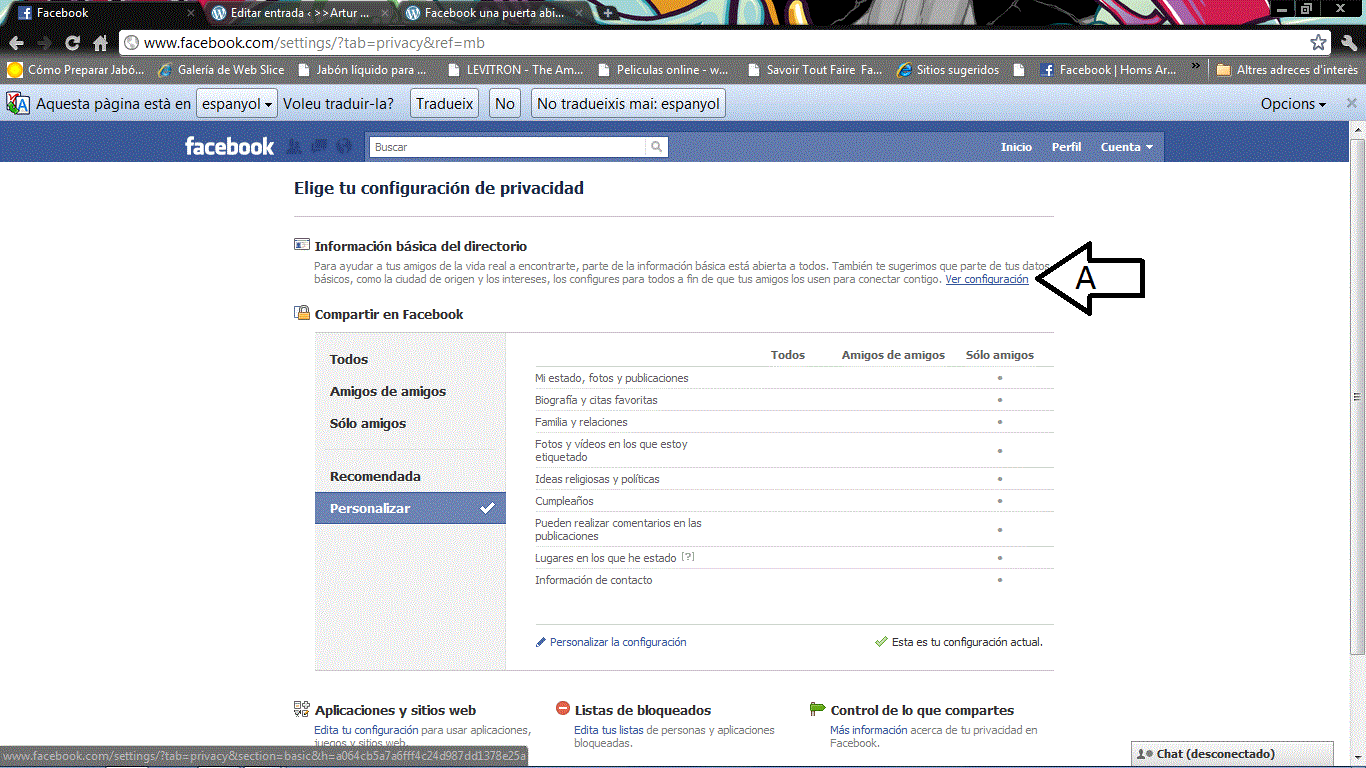Viewport: 1366px width, 768px height.
Task: Click the Tradueix translate button
Action: [x=444, y=104]
